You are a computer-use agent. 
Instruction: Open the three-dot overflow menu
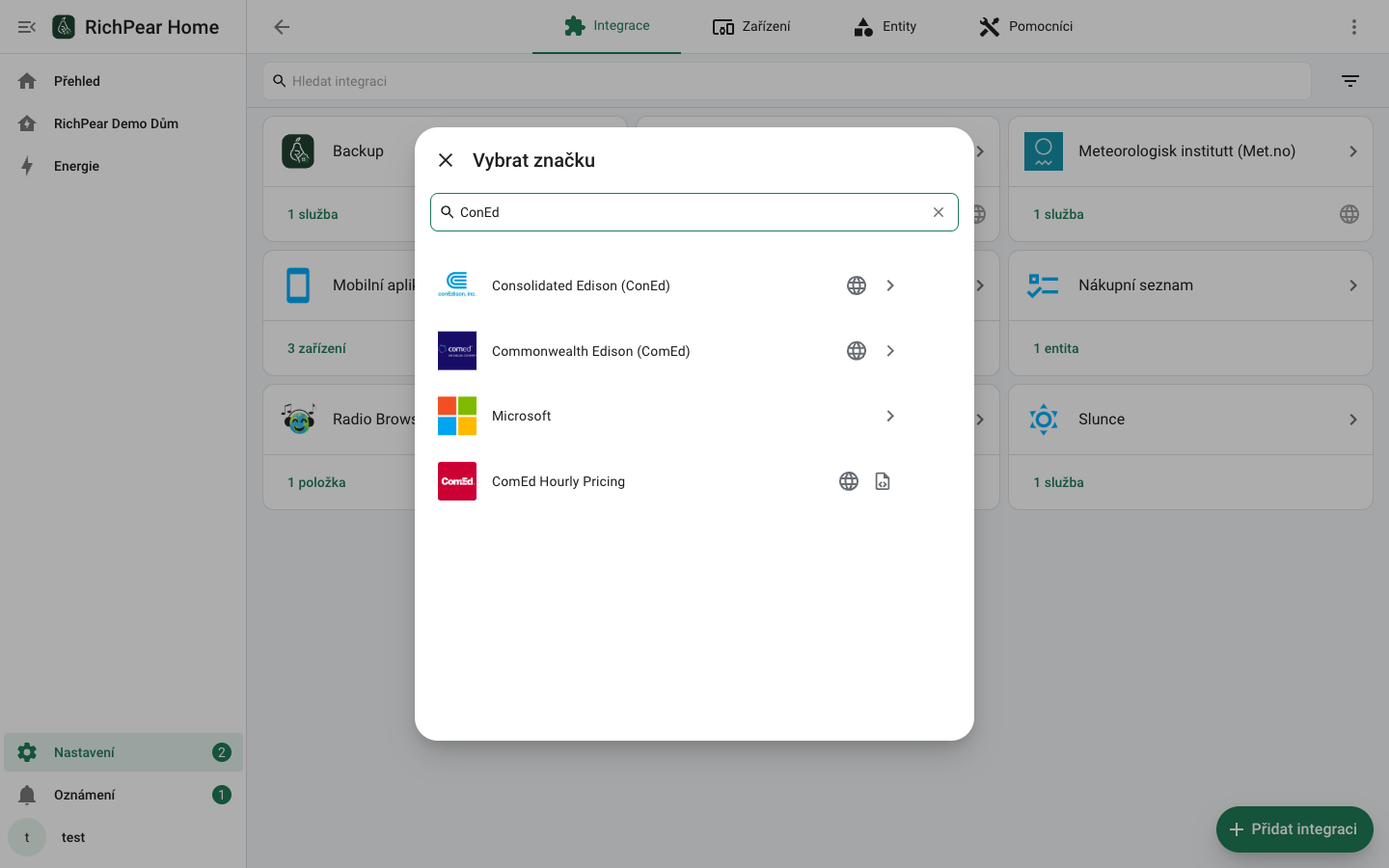click(x=1354, y=27)
